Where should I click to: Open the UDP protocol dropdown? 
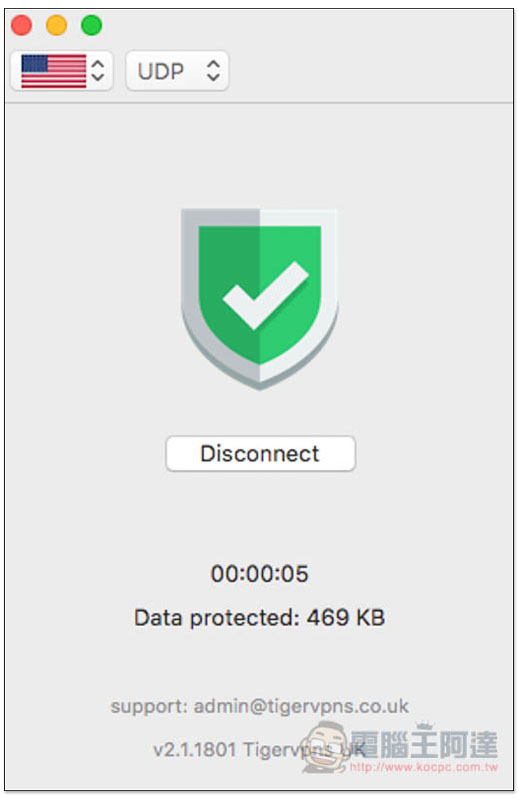pyautogui.click(x=177, y=71)
